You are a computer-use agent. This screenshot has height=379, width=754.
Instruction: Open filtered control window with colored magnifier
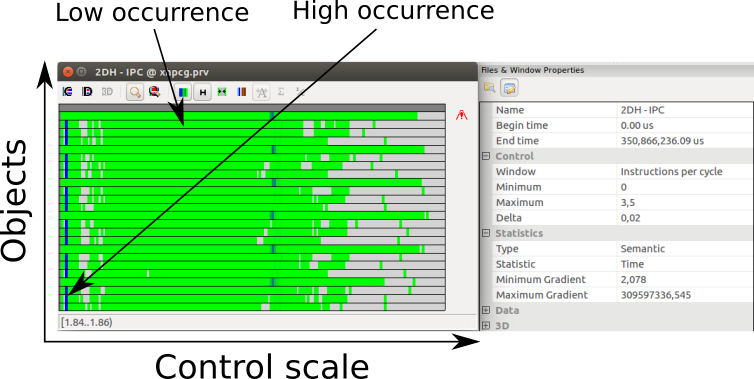pyautogui.click(x=154, y=91)
